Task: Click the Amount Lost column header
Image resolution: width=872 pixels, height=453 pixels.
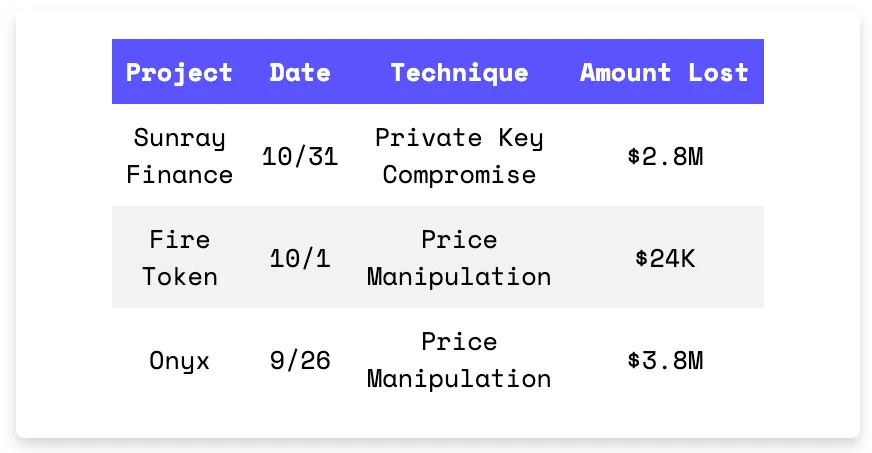Action: pos(664,73)
